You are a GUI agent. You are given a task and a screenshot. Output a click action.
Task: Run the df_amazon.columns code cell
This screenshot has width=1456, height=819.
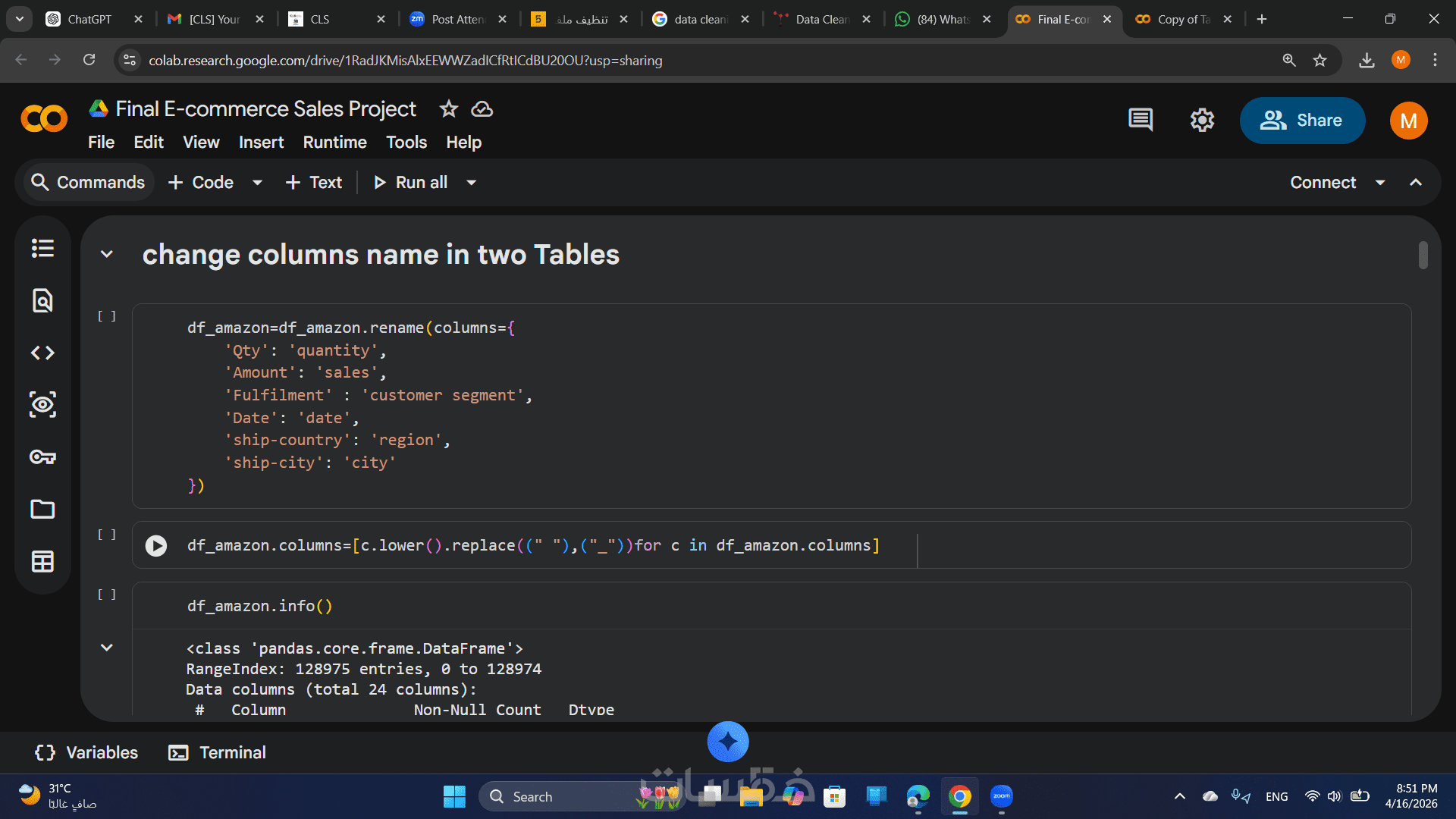tap(156, 546)
